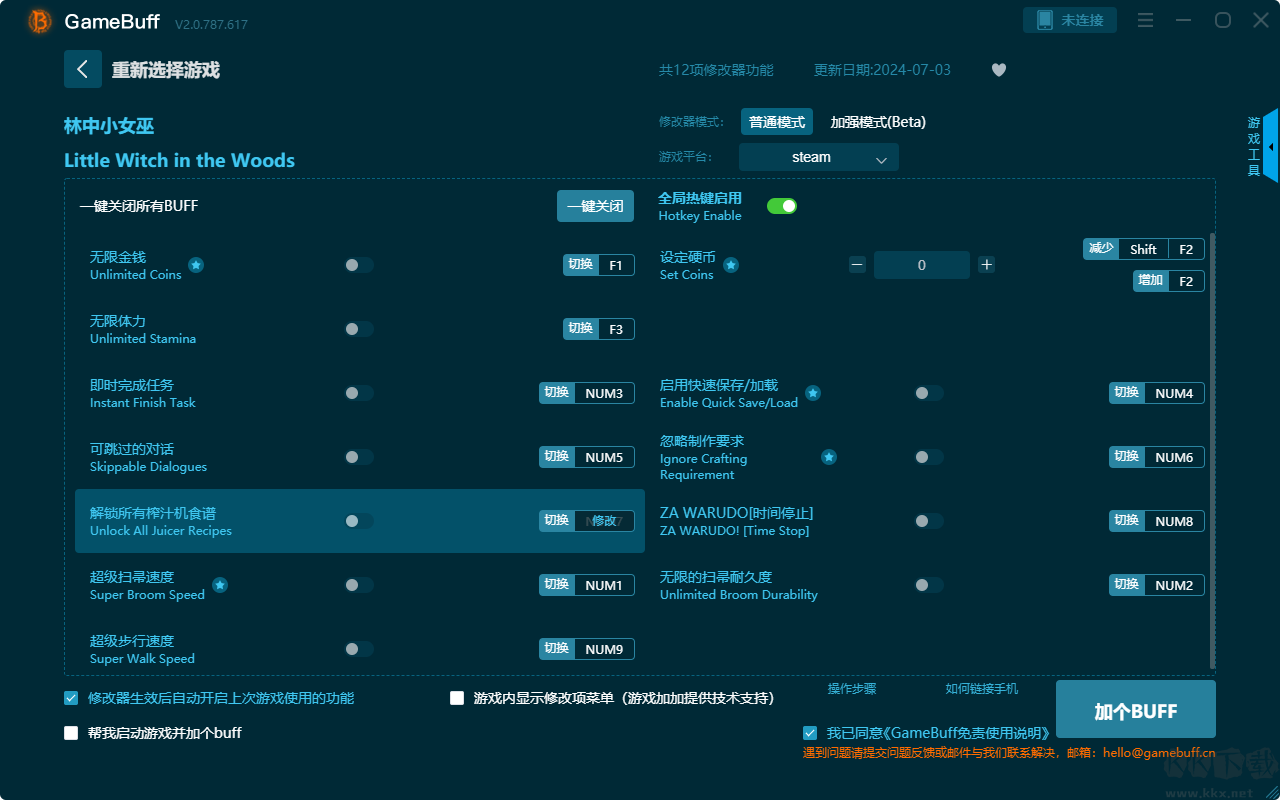Viewport: 1280px width, 800px height.
Task: Turn on Instant Finish Task
Action: pyautogui.click(x=359, y=393)
